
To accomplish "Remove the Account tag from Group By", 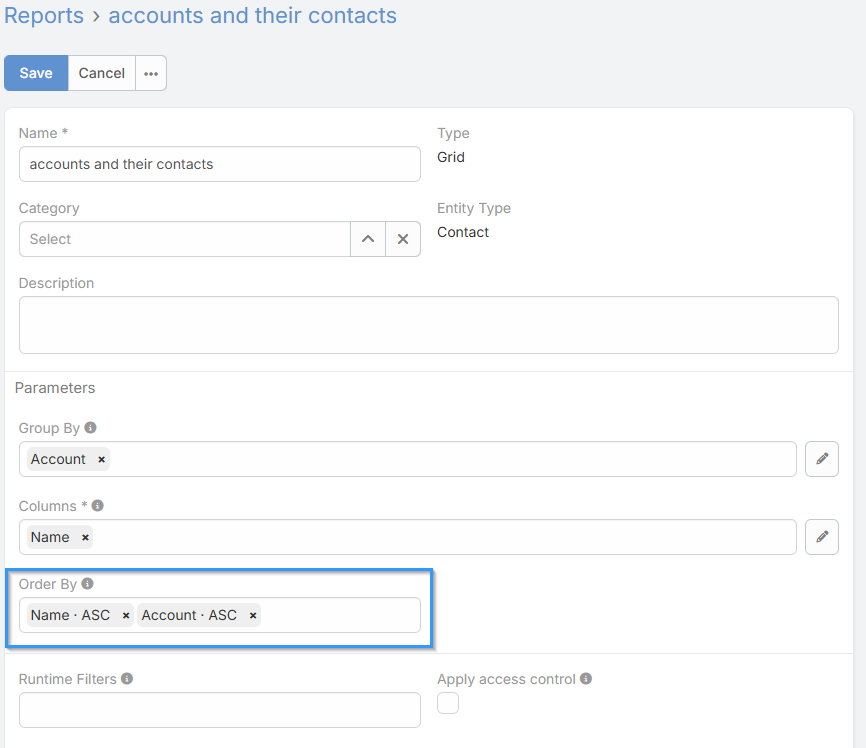I will pos(101,459).
